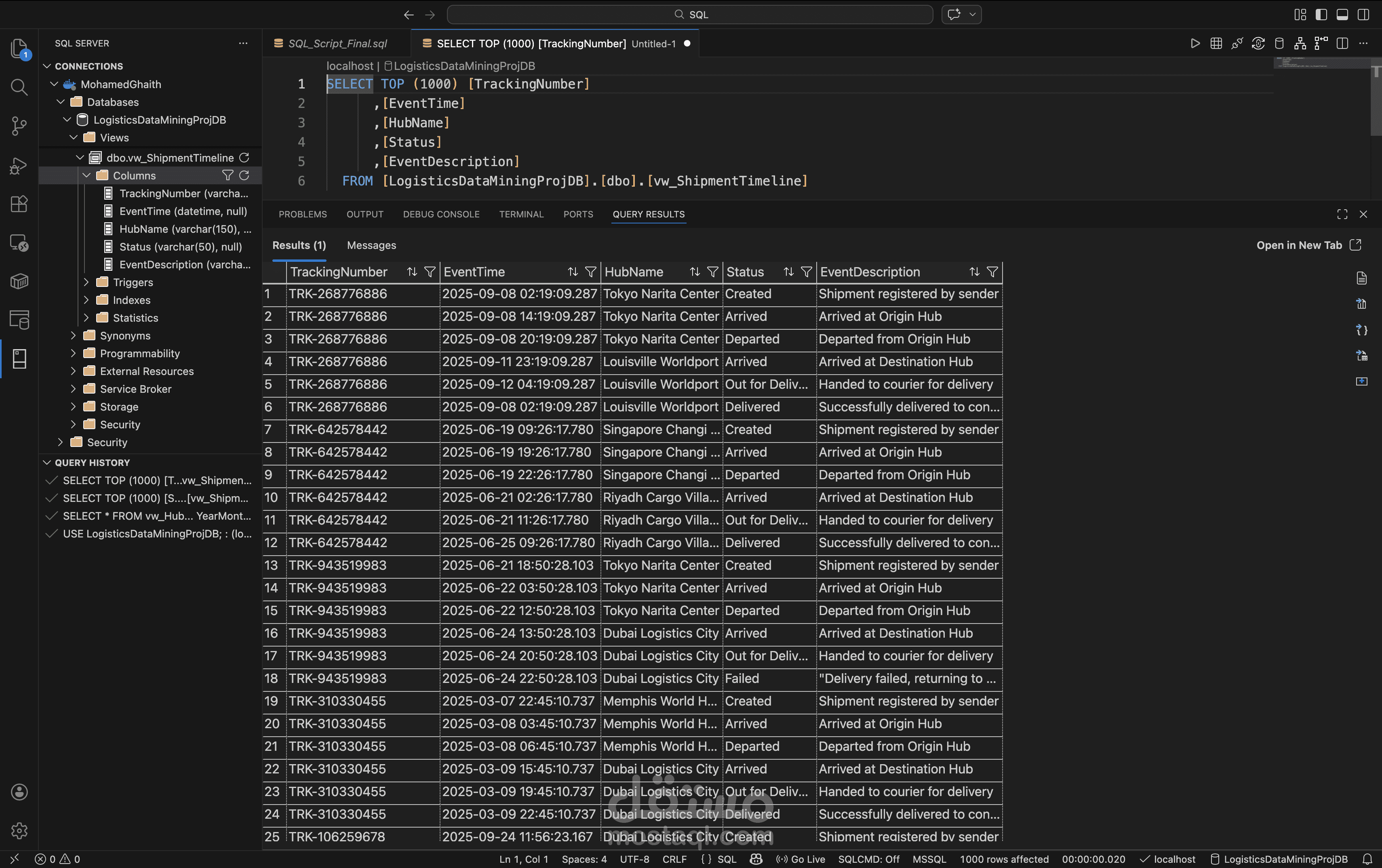The width and height of the screenshot is (1382, 868).
Task: Open Accounts icon in activity bar
Action: coord(19,792)
